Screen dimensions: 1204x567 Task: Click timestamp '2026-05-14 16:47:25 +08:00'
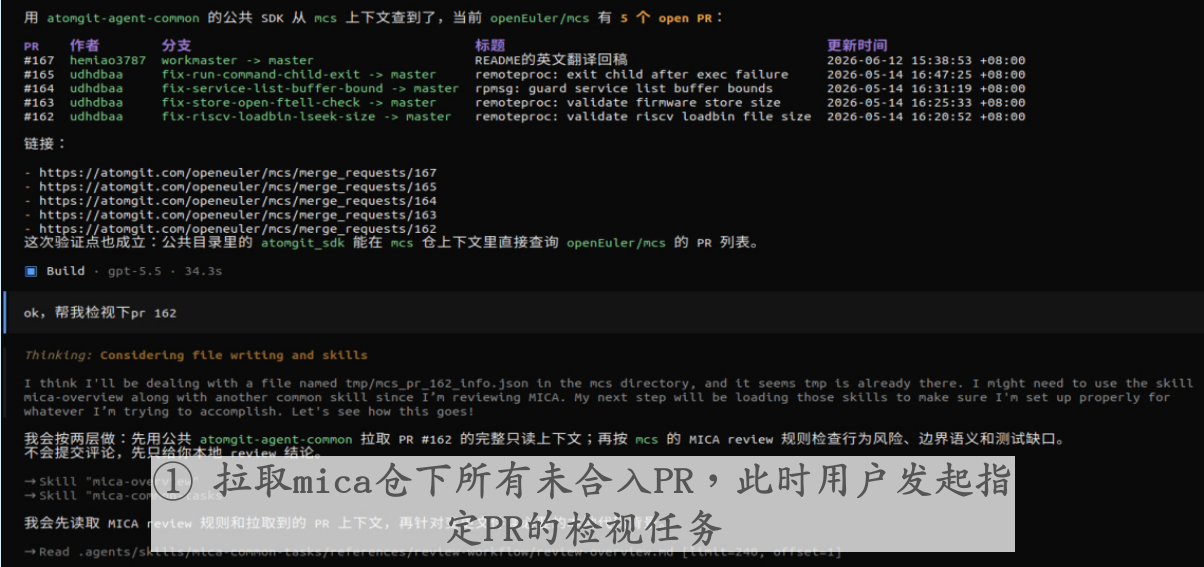pyautogui.click(x=926, y=74)
